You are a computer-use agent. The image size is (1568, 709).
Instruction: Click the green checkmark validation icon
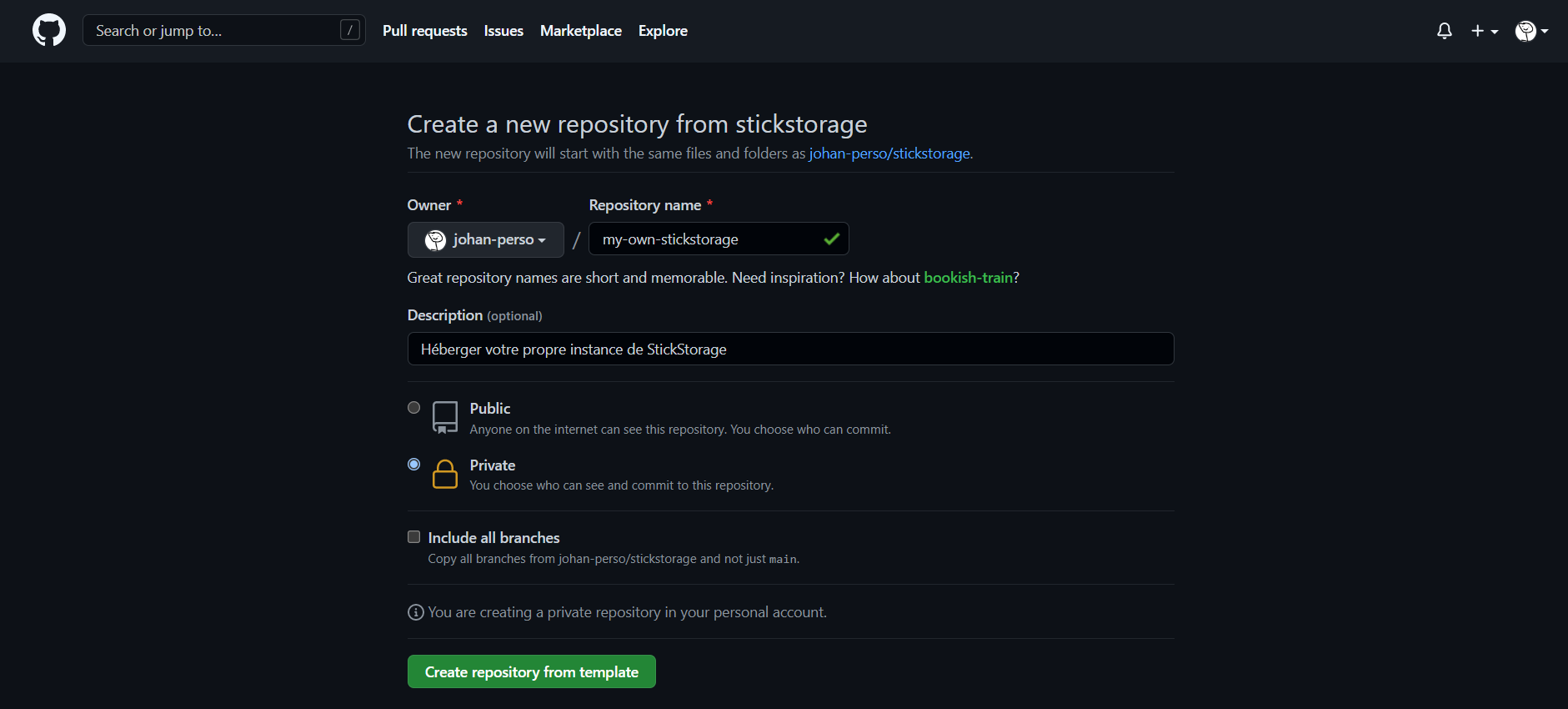pyautogui.click(x=831, y=239)
